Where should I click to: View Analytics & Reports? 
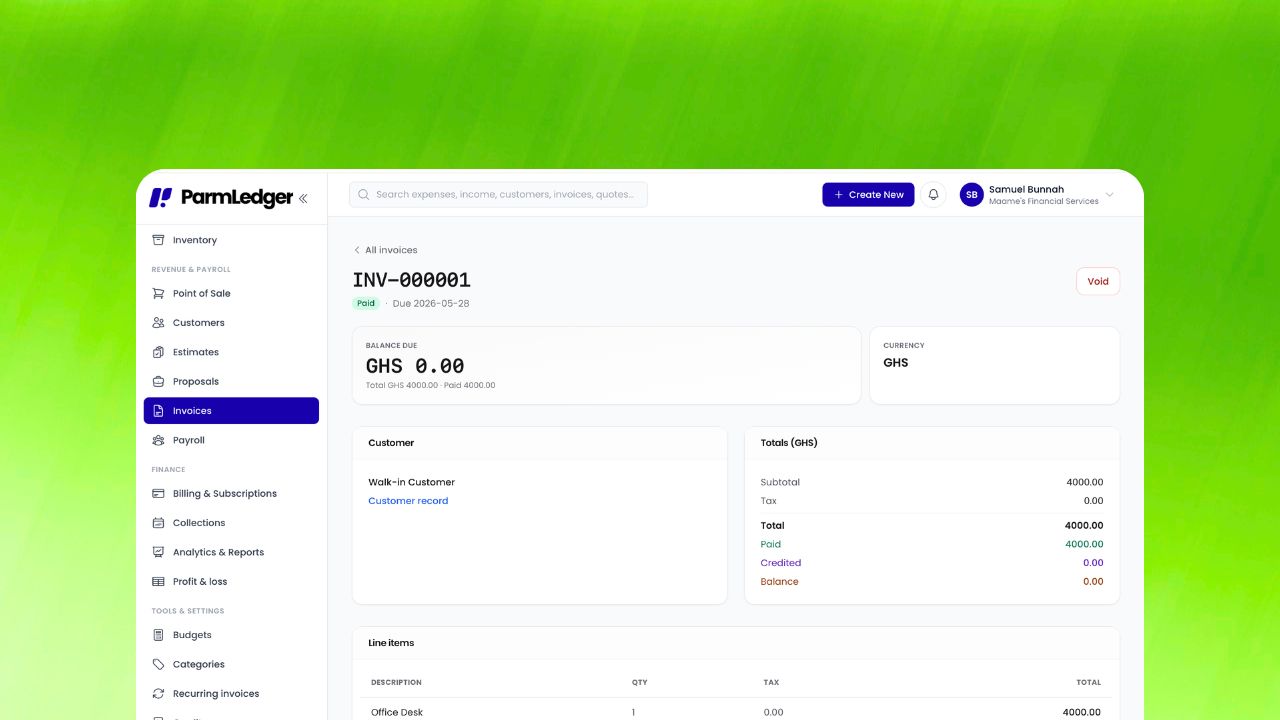tap(232, 552)
